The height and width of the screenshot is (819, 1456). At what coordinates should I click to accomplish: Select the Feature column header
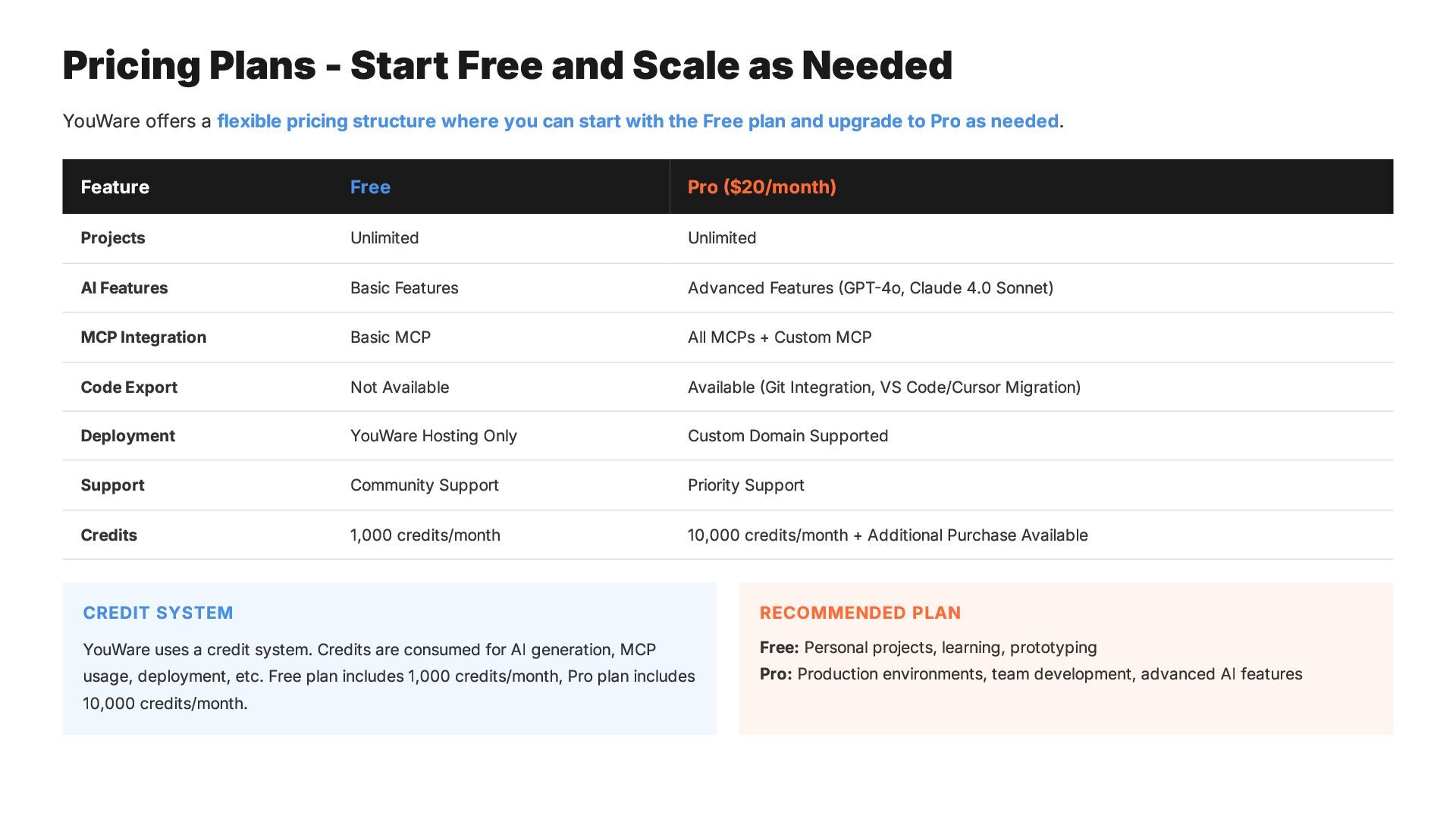tap(115, 187)
